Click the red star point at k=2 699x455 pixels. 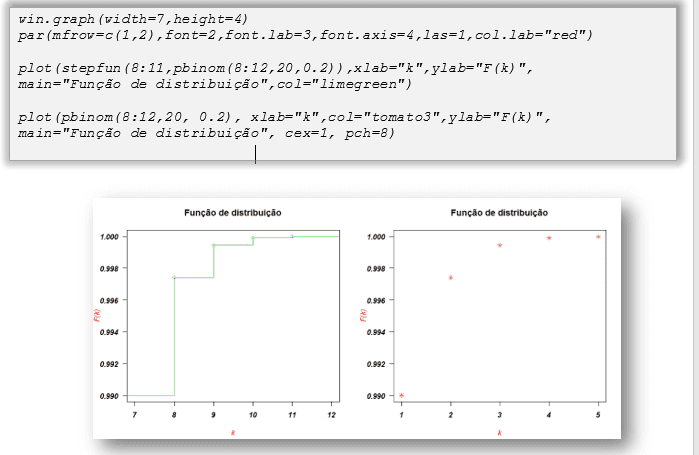tap(451, 277)
